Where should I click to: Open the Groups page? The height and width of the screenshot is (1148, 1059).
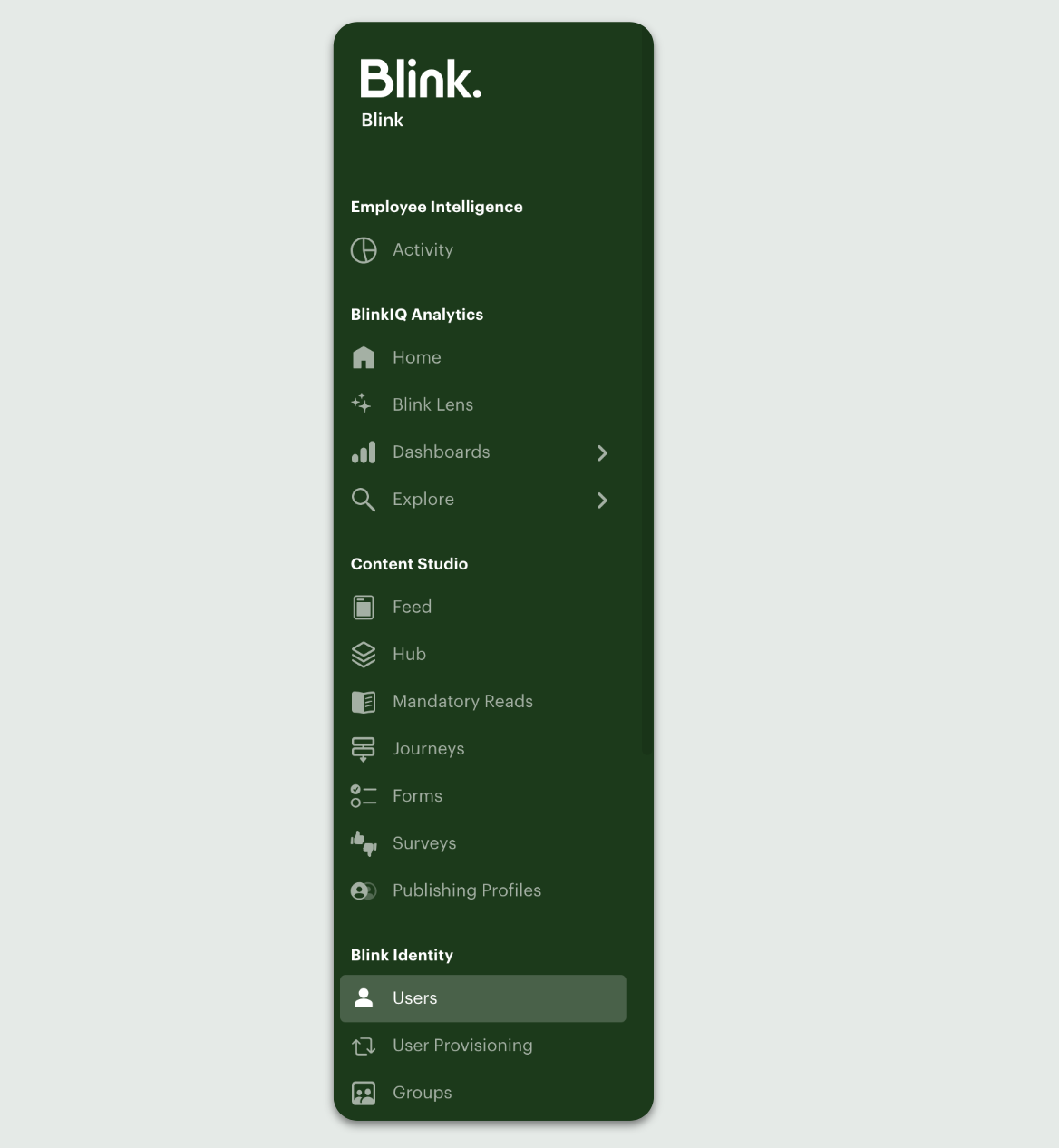482,1093
